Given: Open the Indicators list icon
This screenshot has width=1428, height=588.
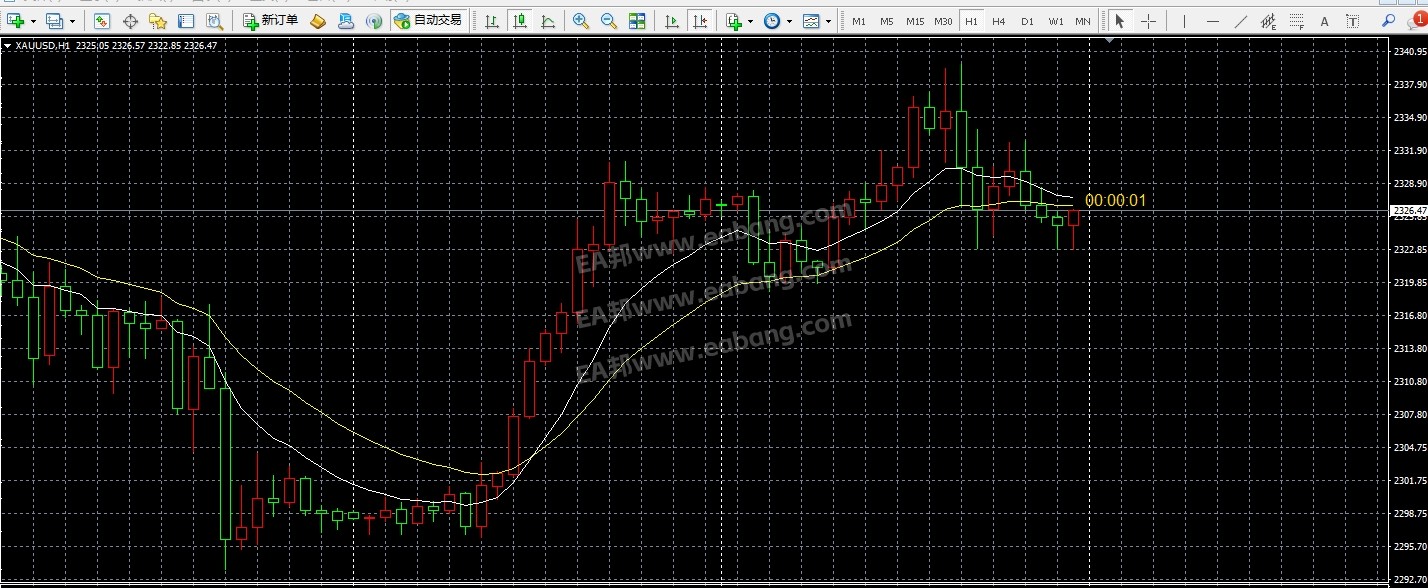Looking at the screenshot, I should 734,21.
